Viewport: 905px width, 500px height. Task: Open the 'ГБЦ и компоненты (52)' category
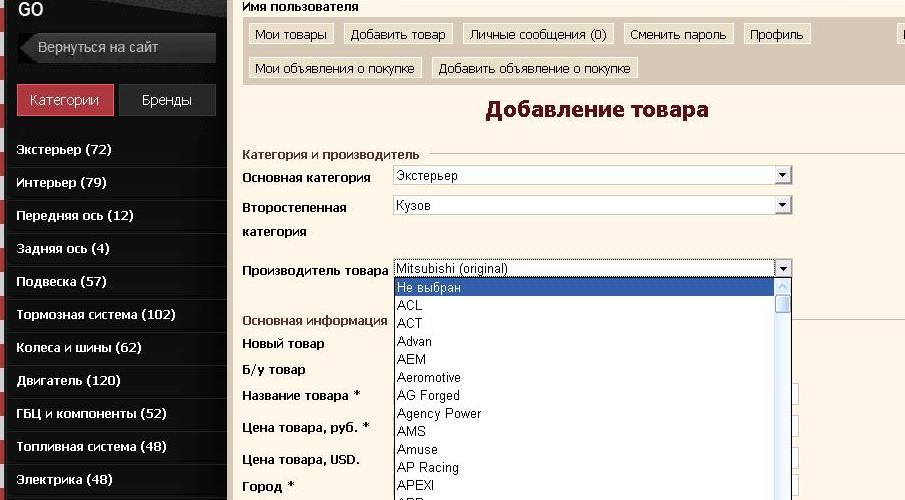[91, 413]
